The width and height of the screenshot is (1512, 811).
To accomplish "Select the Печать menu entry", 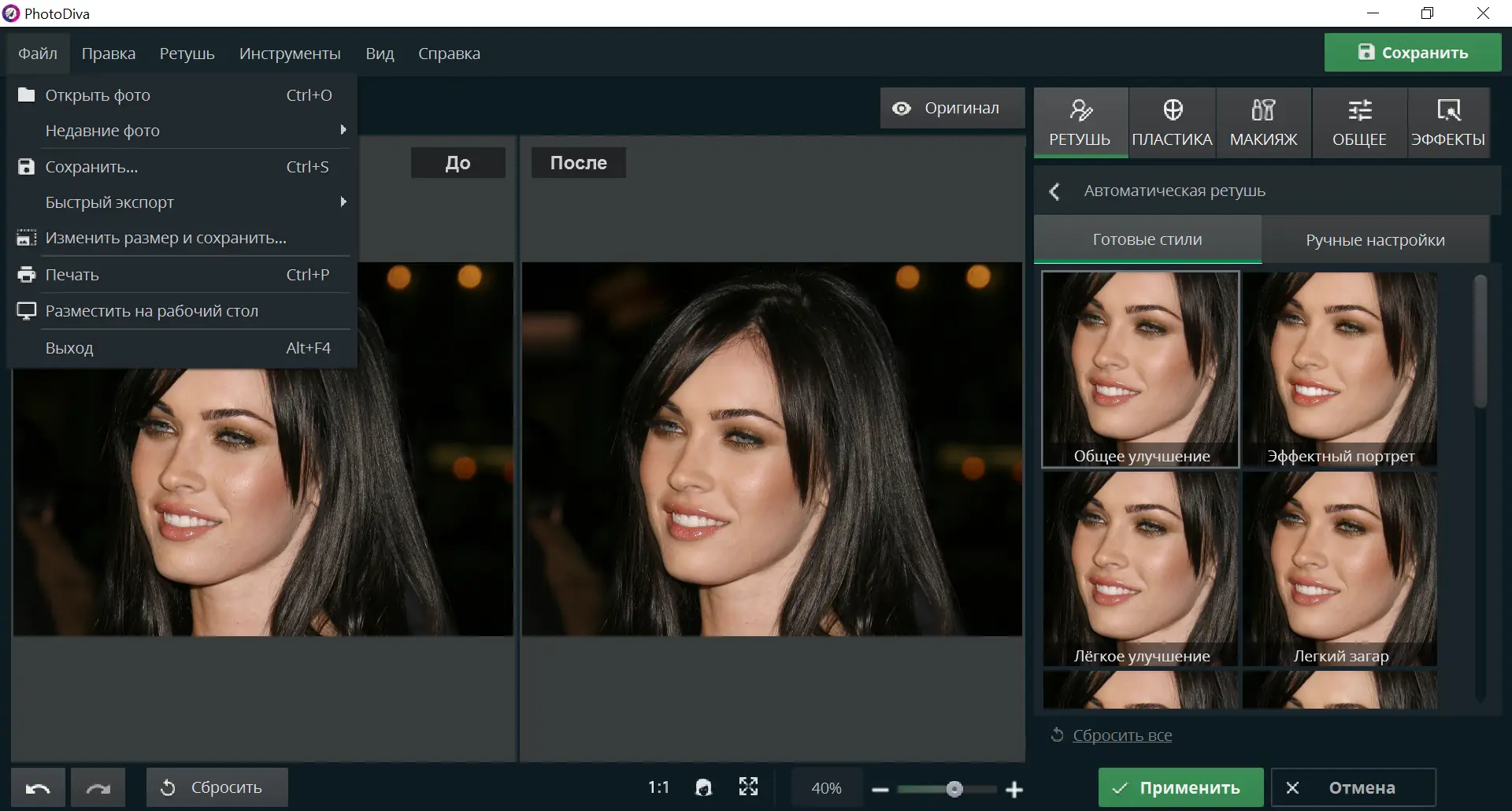I will click(x=182, y=275).
